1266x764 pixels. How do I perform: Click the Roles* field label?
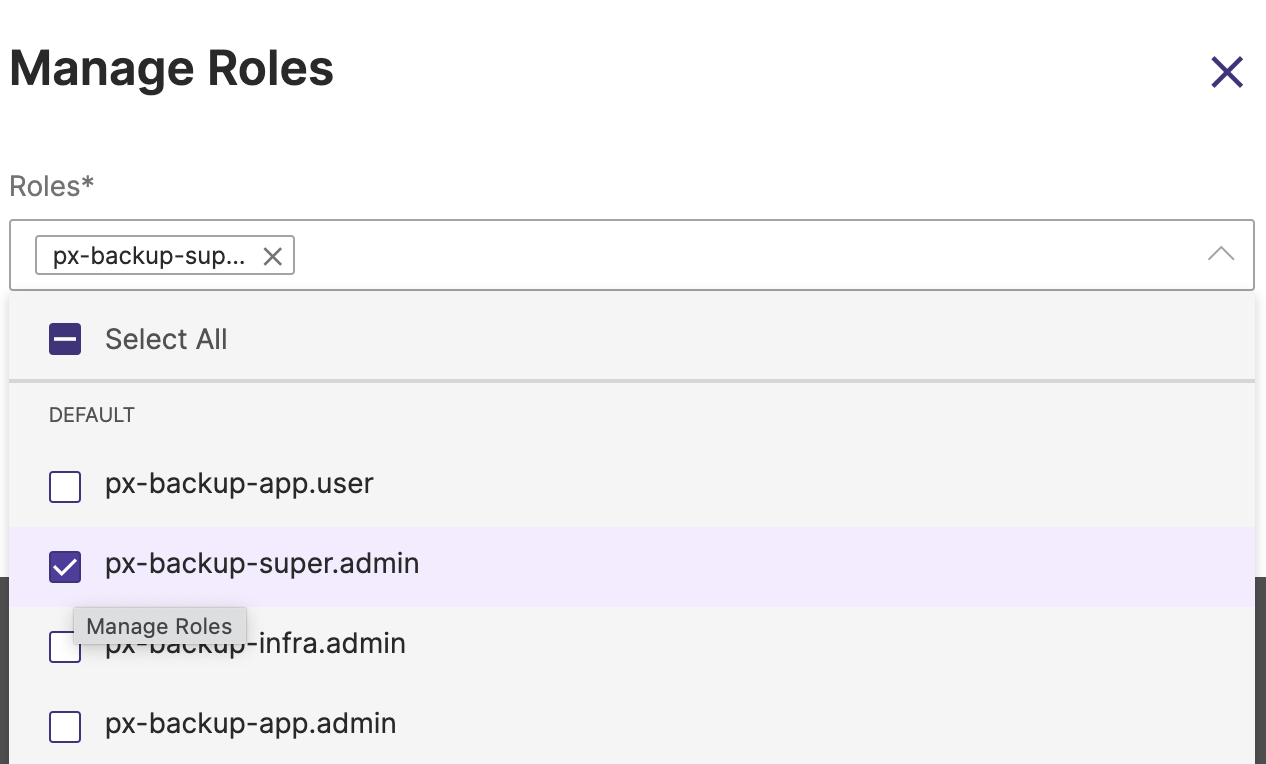click(51, 186)
